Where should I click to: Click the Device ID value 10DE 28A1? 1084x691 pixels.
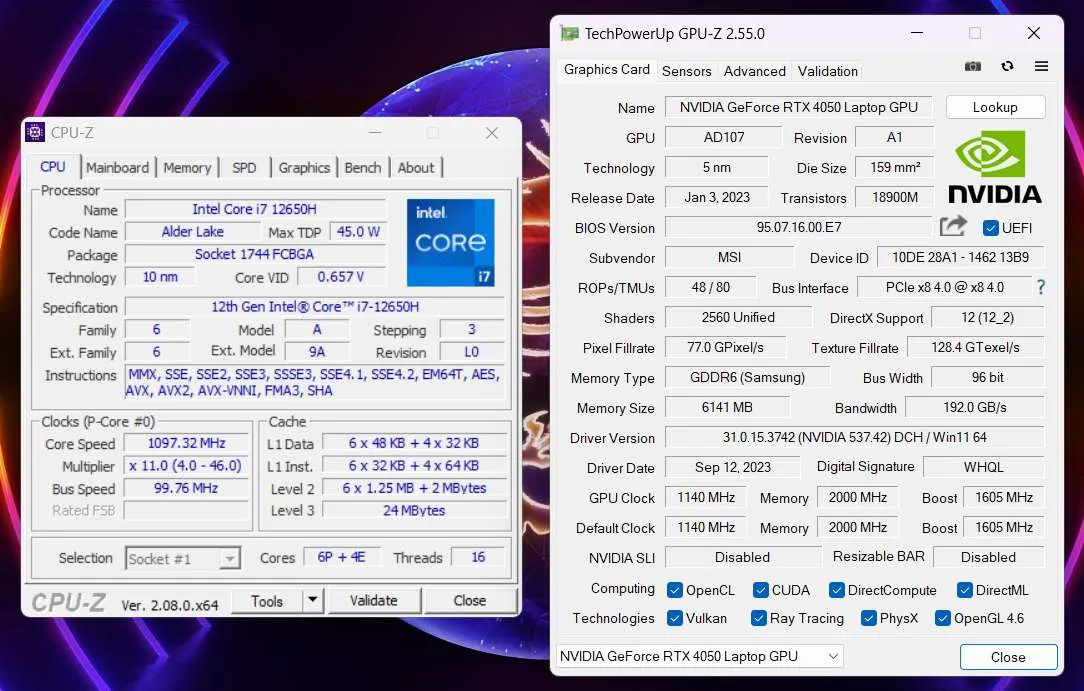[x=960, y=257]
